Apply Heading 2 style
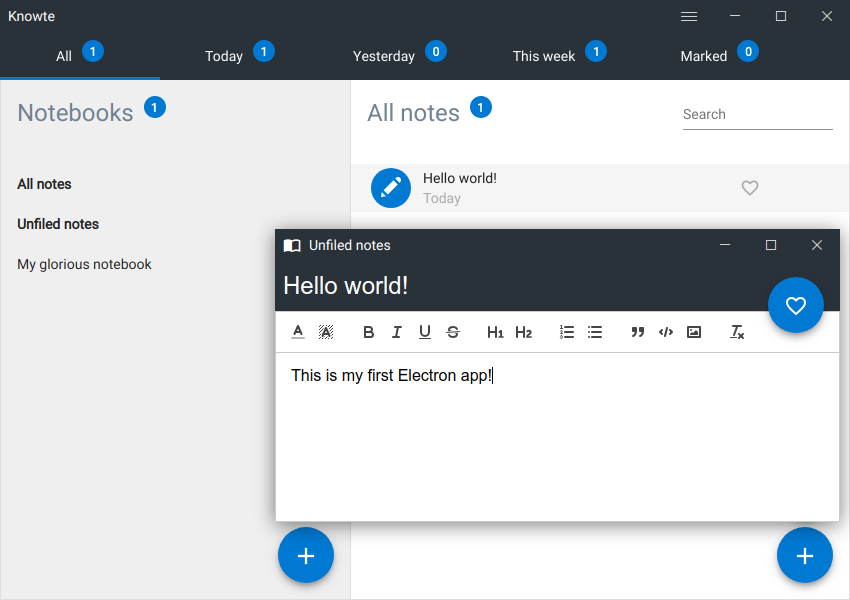This screenshot has height=600, width=850. click(x=523, y=332)
